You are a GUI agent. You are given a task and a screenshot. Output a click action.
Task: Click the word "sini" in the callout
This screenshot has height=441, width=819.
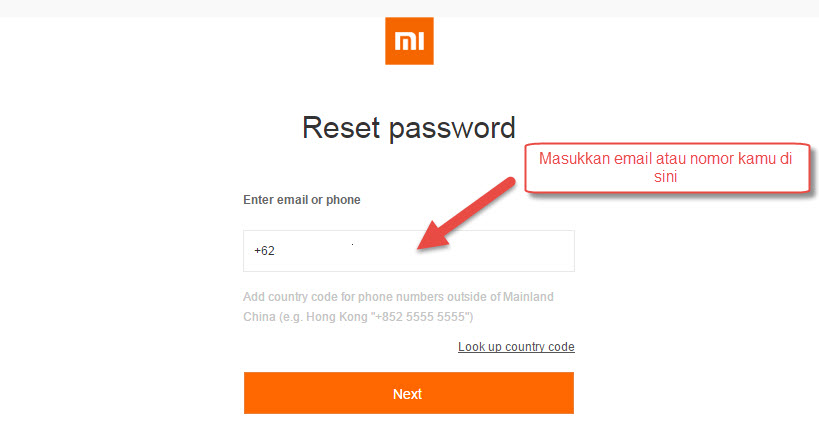point(665,176)
